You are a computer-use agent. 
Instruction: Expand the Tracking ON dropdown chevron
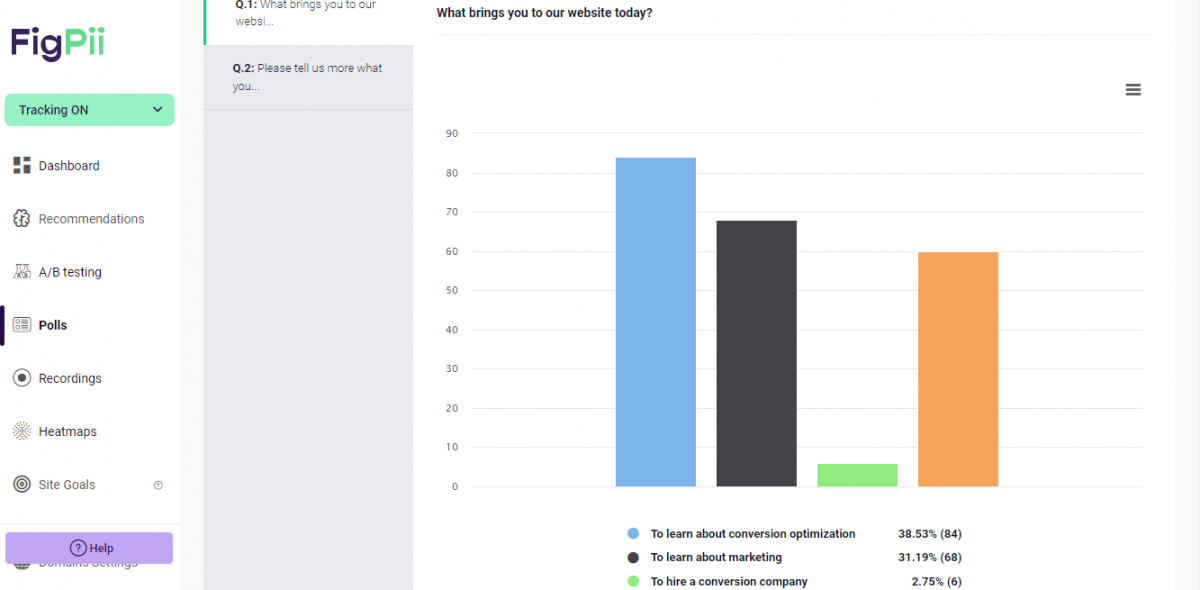tap(155, 109)
